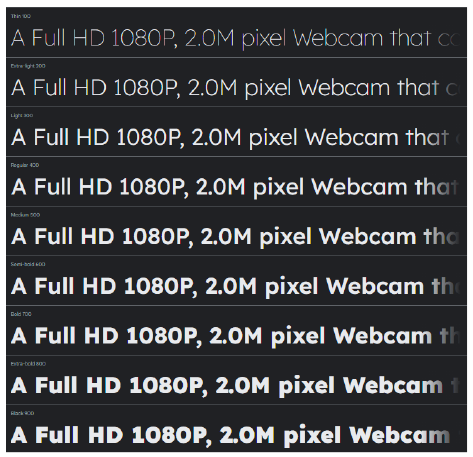Click 'Full' in the Bold 700 preview
This screenshot has width=473, height=457.
55,335
